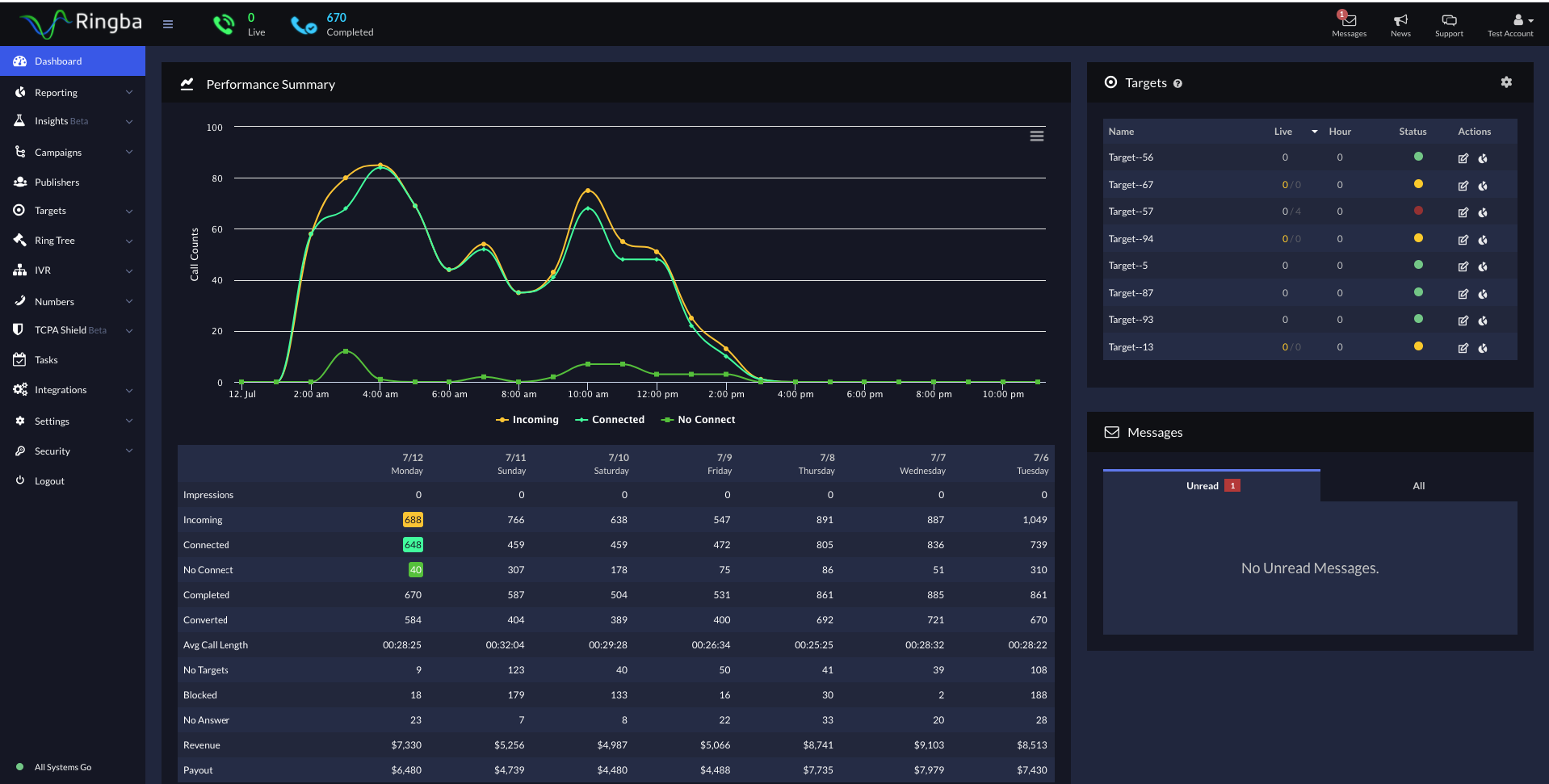Click edit icon for Target--56

coord(1463,158)
